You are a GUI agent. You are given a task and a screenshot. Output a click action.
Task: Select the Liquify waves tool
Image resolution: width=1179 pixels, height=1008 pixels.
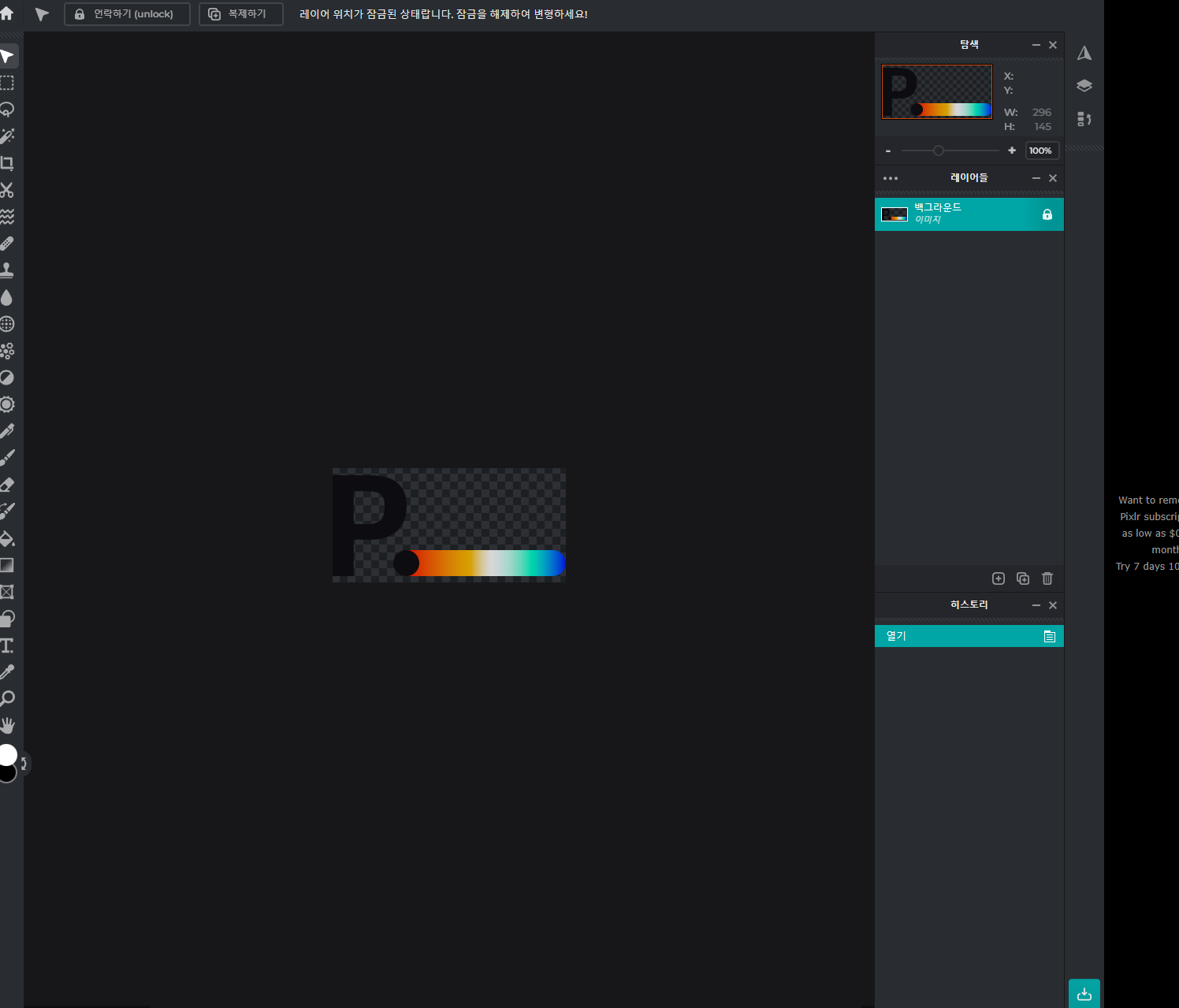coord(7,217)
